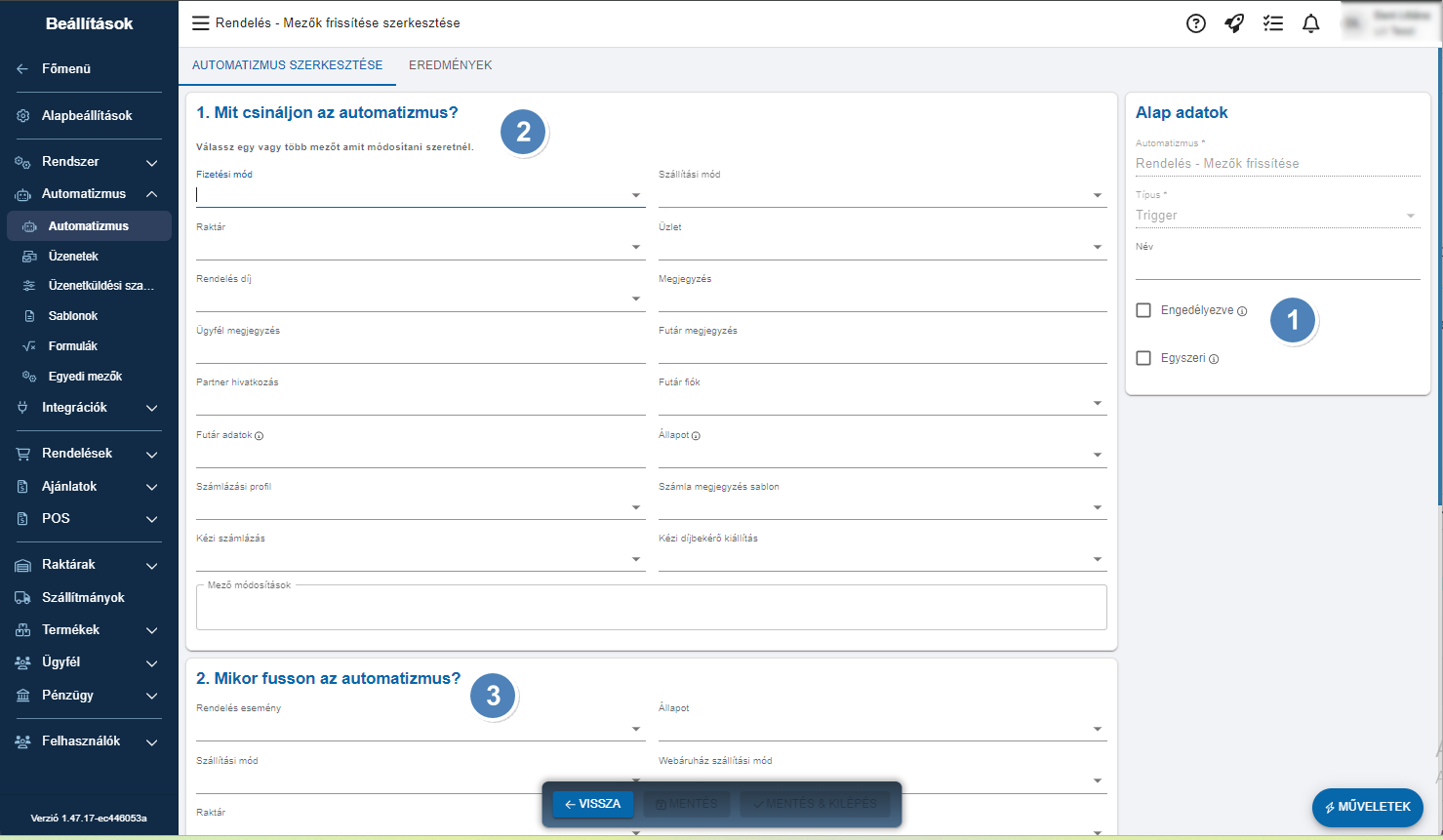This screenshot has width=1443, height=840.
Task: Open the Fizetési mód dropdown
Action: (635, 195)
